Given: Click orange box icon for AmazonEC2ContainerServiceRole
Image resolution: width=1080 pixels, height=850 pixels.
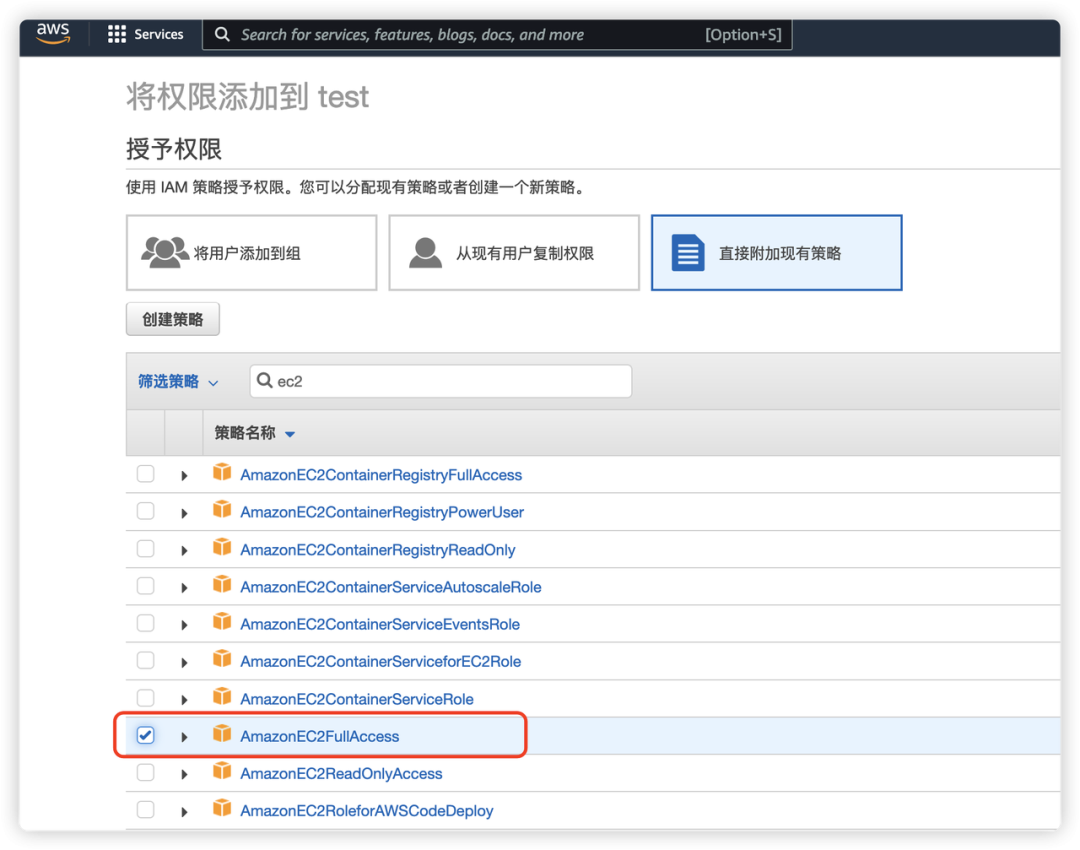Looking at the screenshot, I should [x=222, y=696].
